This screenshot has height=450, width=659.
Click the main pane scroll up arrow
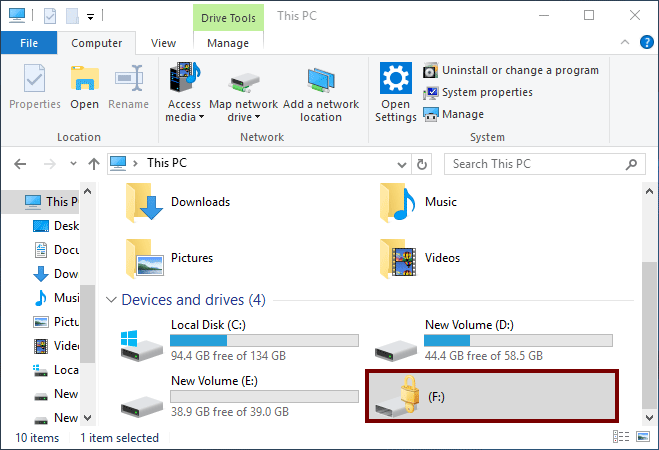point(649,192)
